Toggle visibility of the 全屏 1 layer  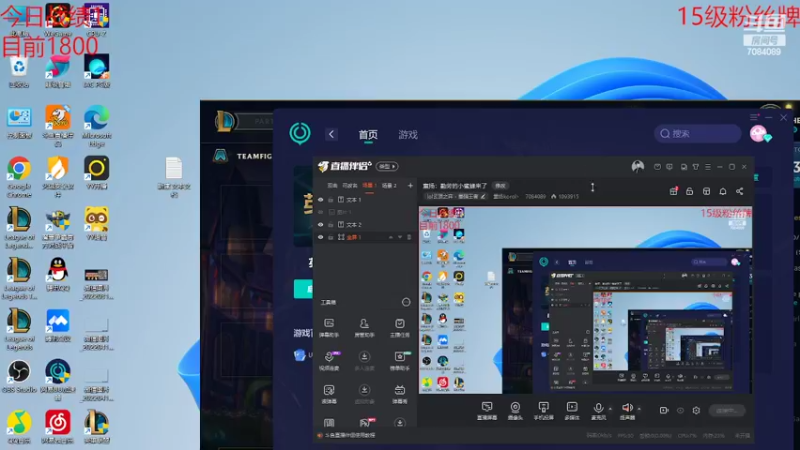(x=321, y=237)
